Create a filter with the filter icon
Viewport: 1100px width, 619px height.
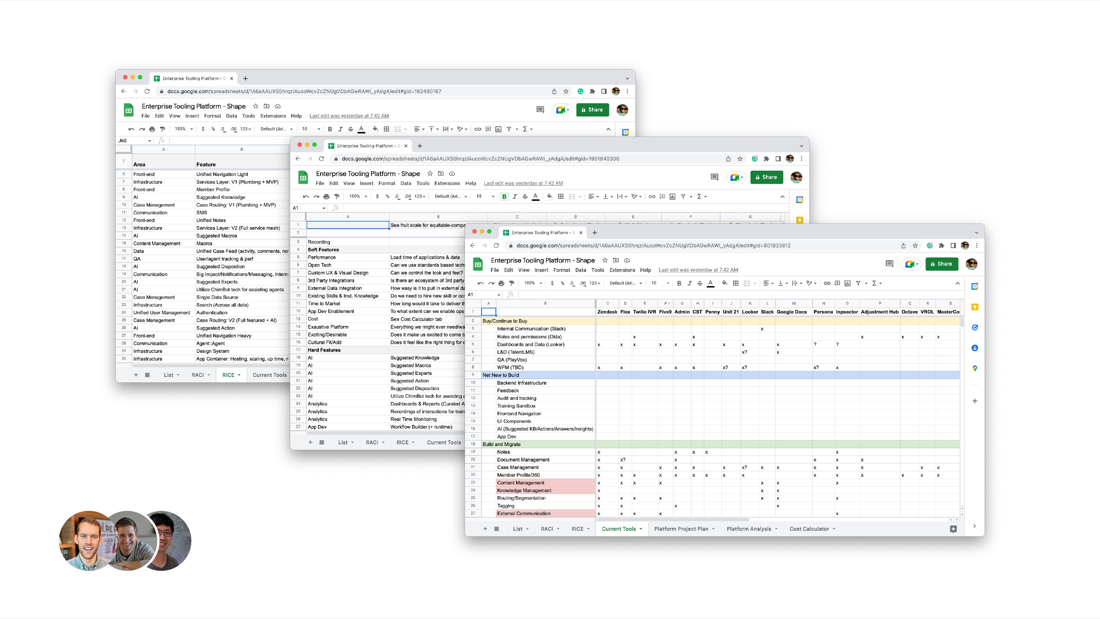(858, 282)
